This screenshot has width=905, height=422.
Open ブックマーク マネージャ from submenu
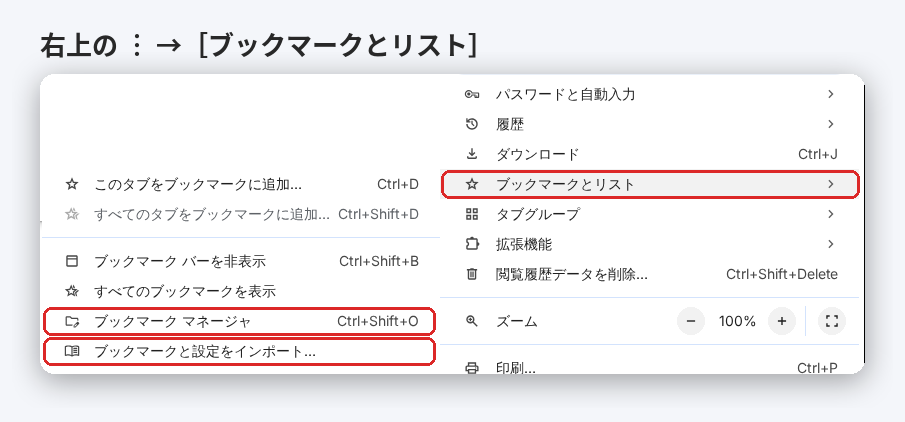pyautogui.click(x=240, y=321)
